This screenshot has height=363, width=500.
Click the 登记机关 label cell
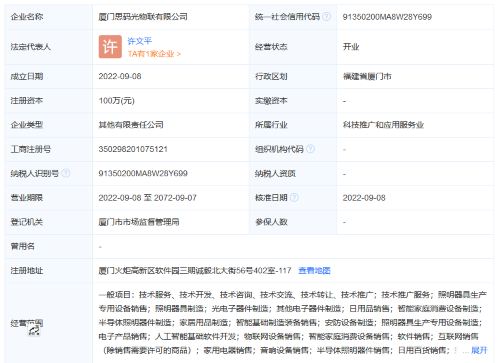49,222
